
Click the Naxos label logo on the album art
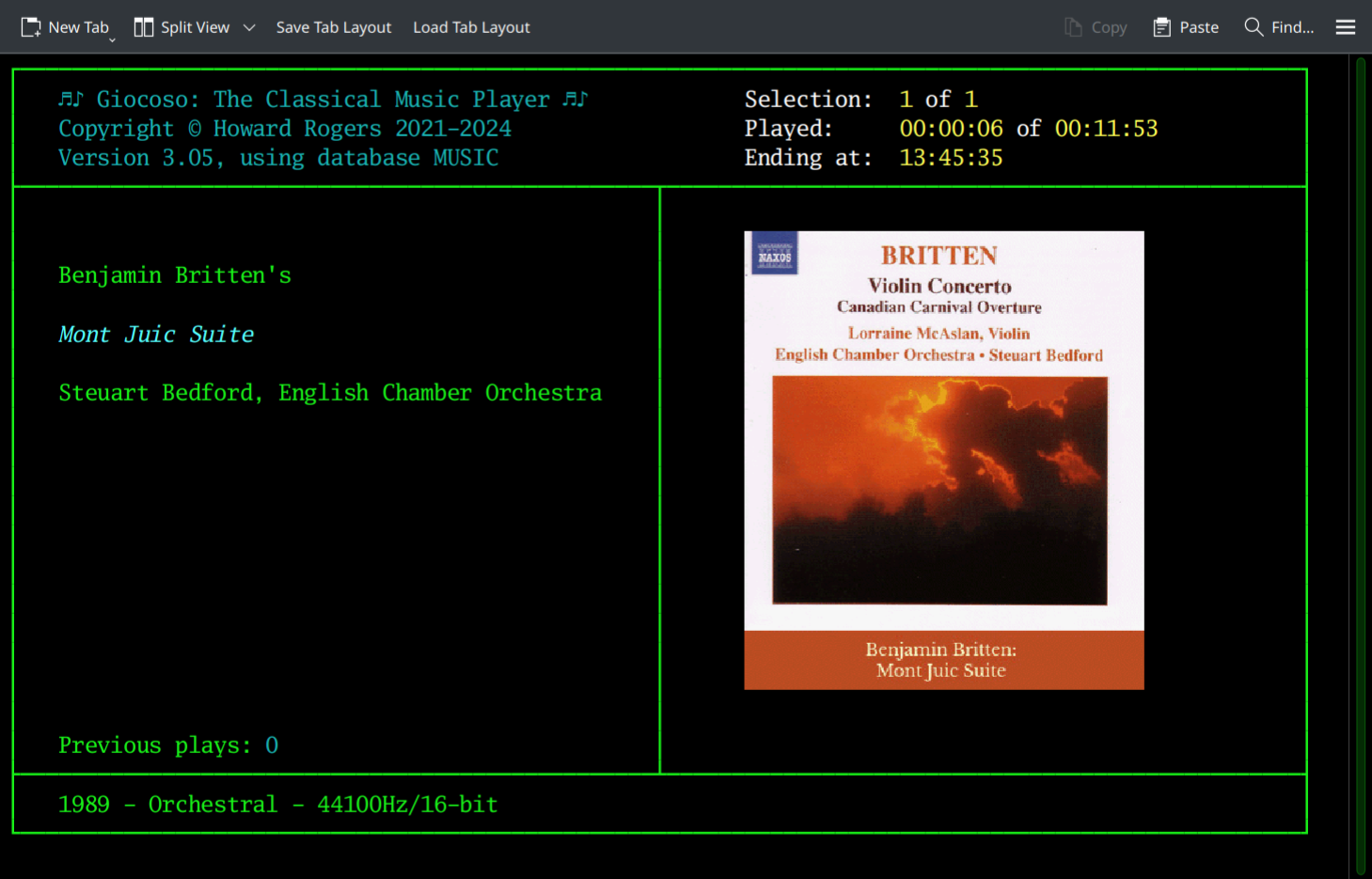[773, 254]
